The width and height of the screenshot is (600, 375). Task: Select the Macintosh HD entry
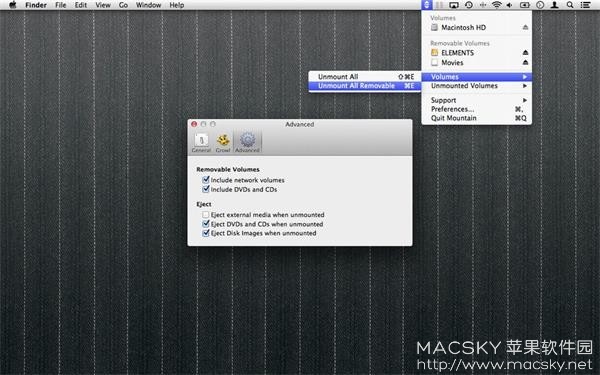click(476, 28)
